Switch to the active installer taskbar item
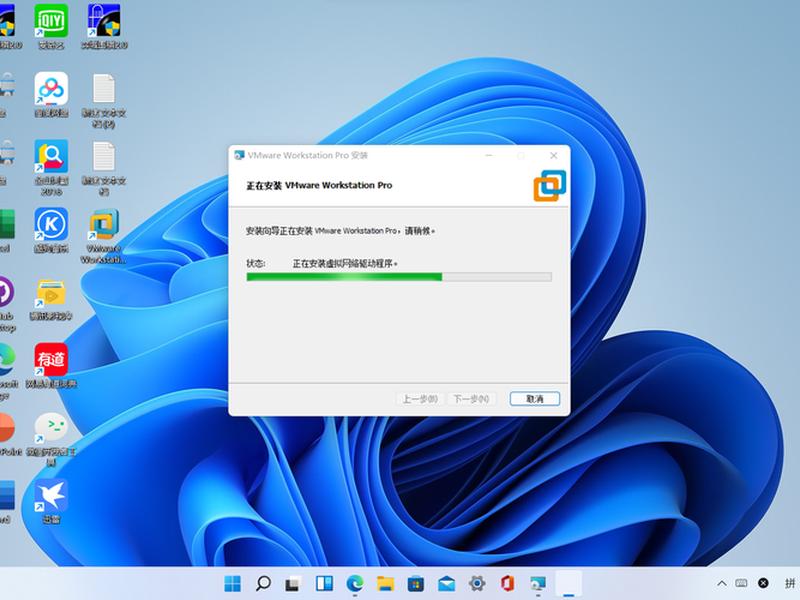Viewport: 800px width, 600px height. point(568,583)
